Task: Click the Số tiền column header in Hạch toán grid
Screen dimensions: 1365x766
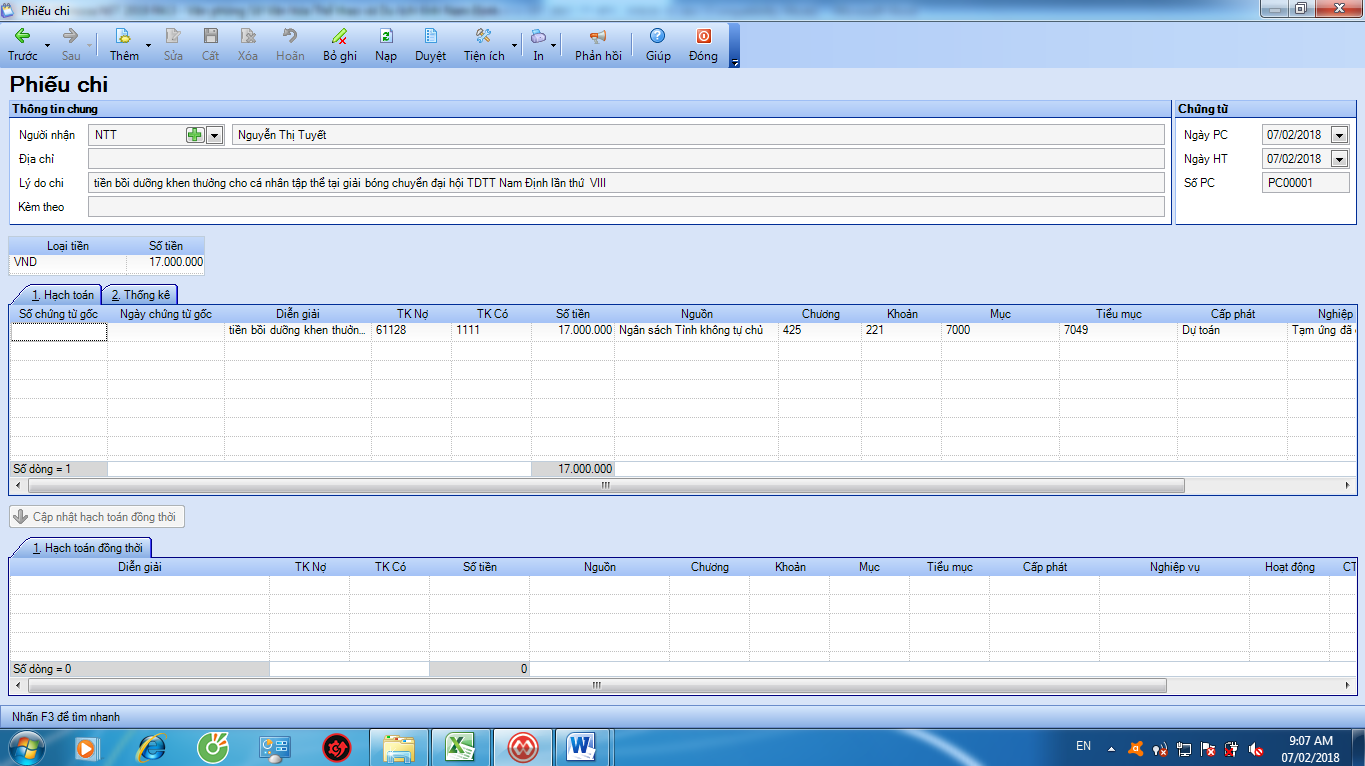Action: click(573, 314)
